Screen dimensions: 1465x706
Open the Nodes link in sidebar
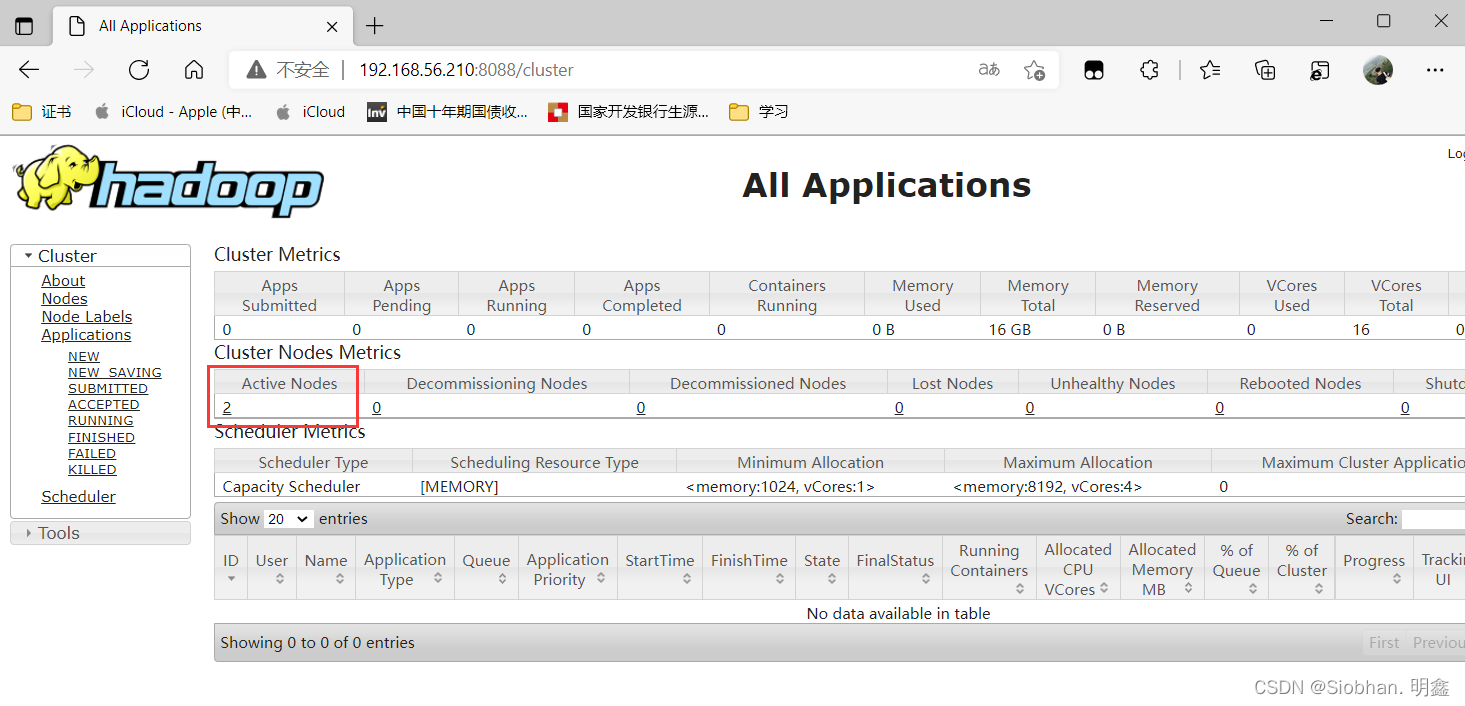point(64,299)
